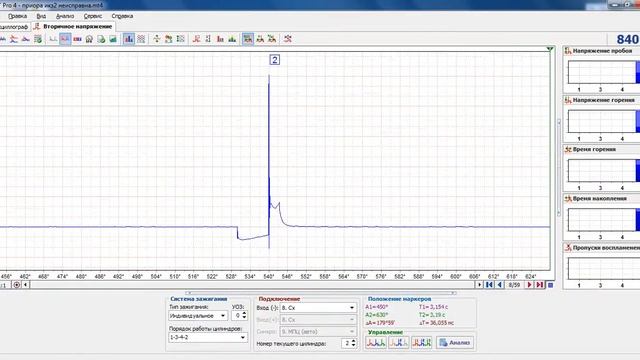
Task: Open the disabled Вход (+) dropdown
Action: pos(318,320)
